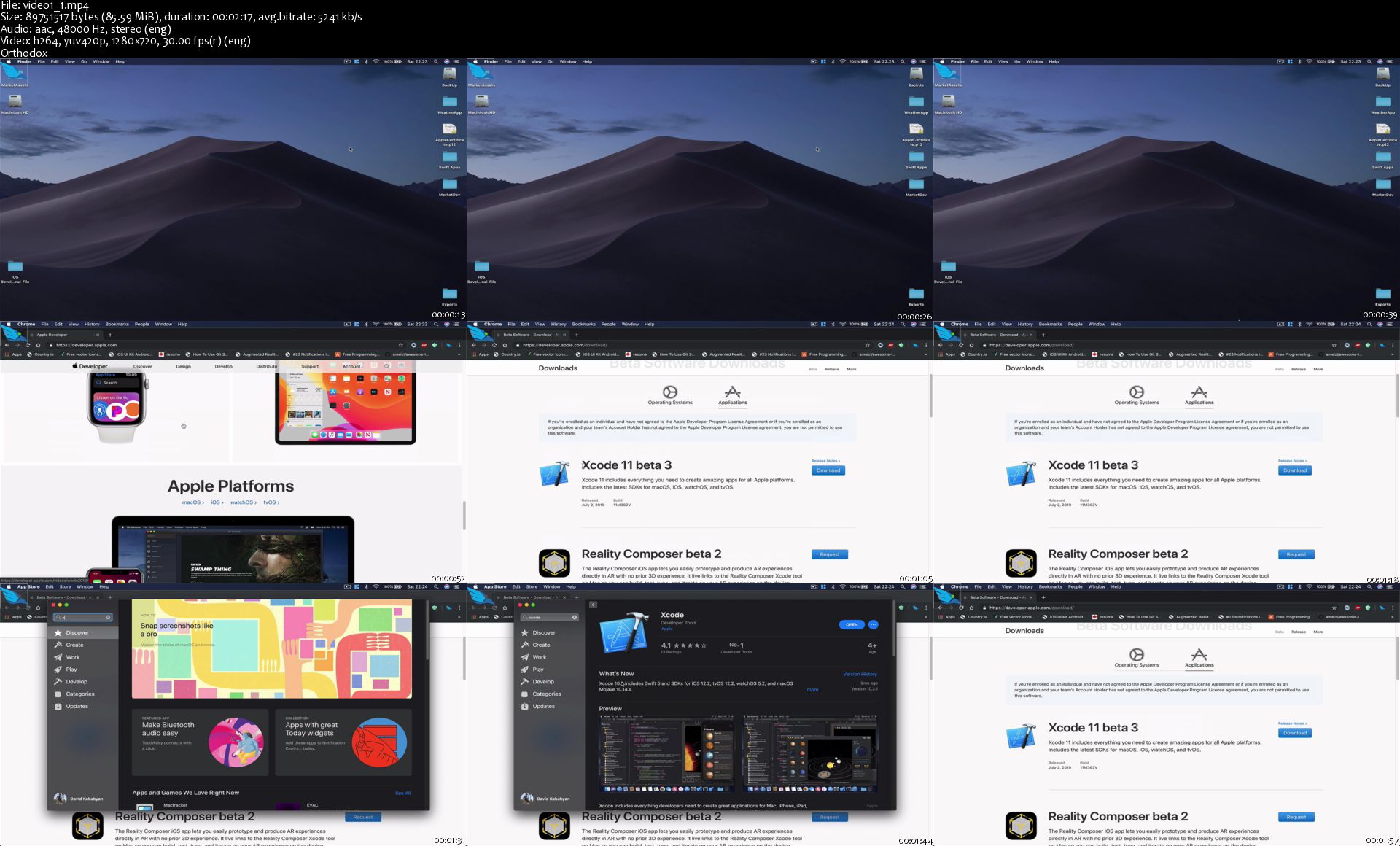Image resolution: width=1400 pixels, height=846 pixels.
Task: Click Request for Reality Composer in the 00:01:05 frame
Action: click(830, 554)
